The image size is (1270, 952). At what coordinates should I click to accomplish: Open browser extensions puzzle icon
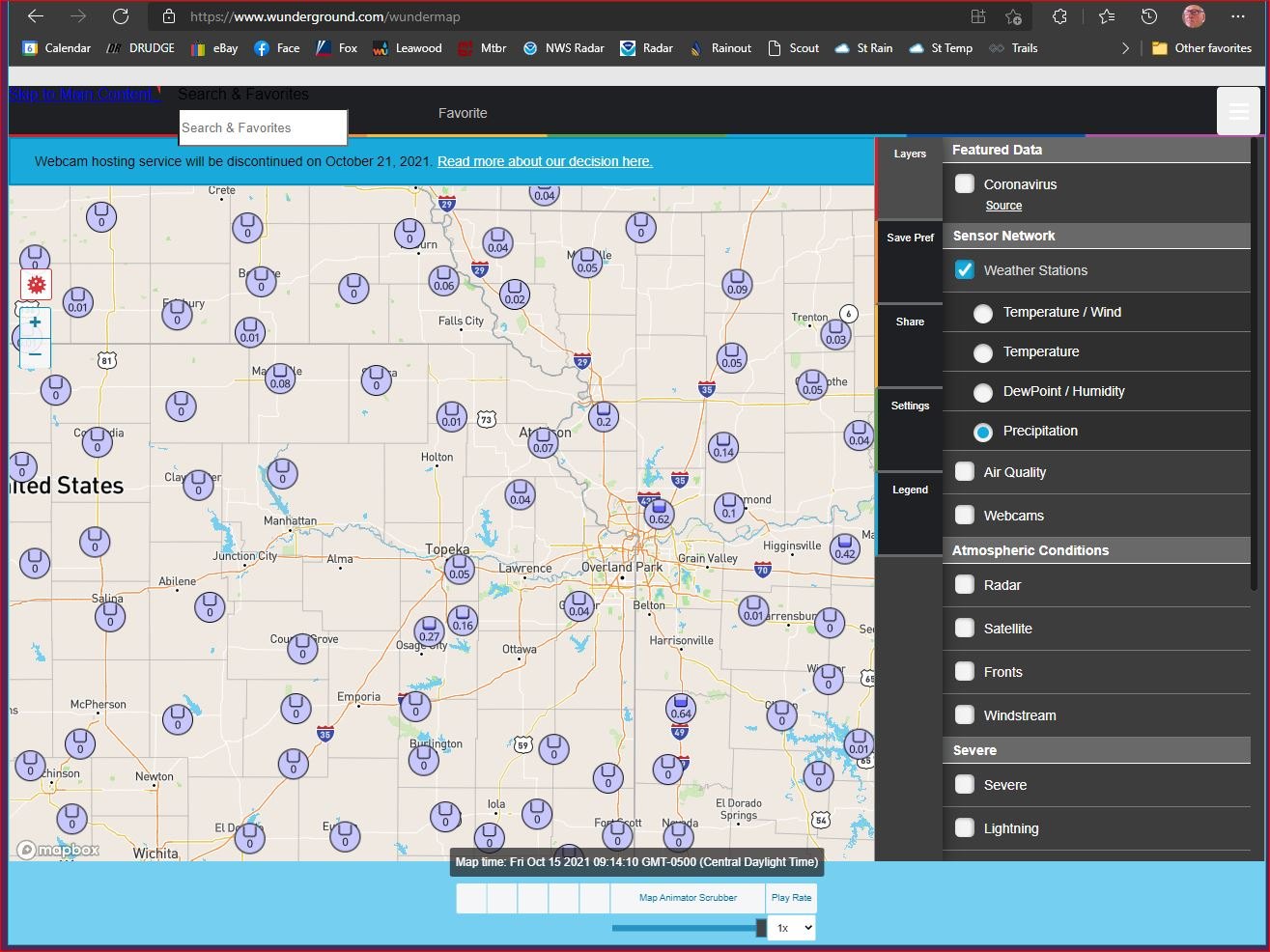[x=1059, y=16]
